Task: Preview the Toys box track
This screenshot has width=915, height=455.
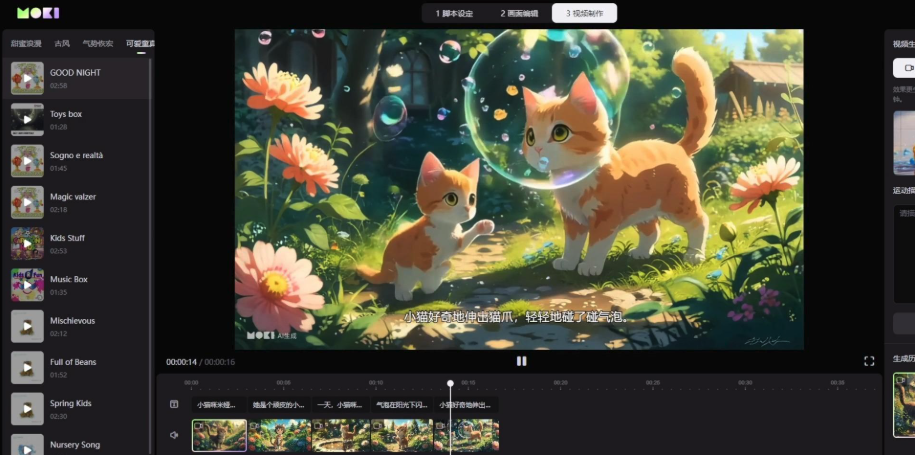Action: pos(27,120)
